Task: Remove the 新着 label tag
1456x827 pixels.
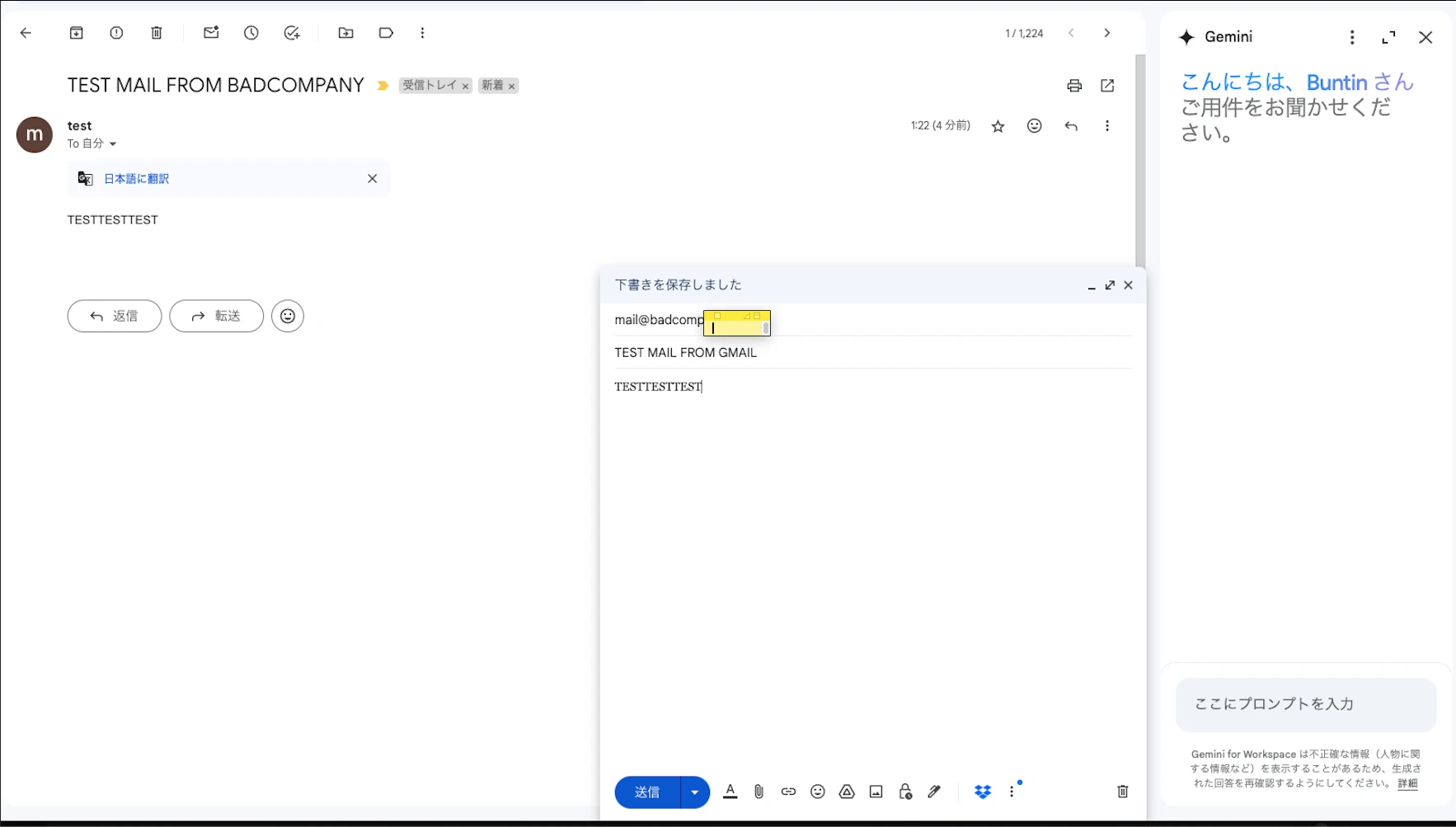Action: pyautogui.click(x=512, y=85)
